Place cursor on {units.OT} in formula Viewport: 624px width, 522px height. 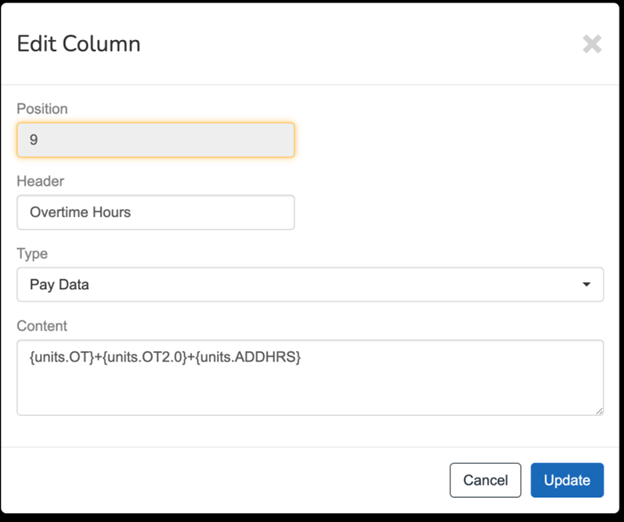(x=61, y=357)
